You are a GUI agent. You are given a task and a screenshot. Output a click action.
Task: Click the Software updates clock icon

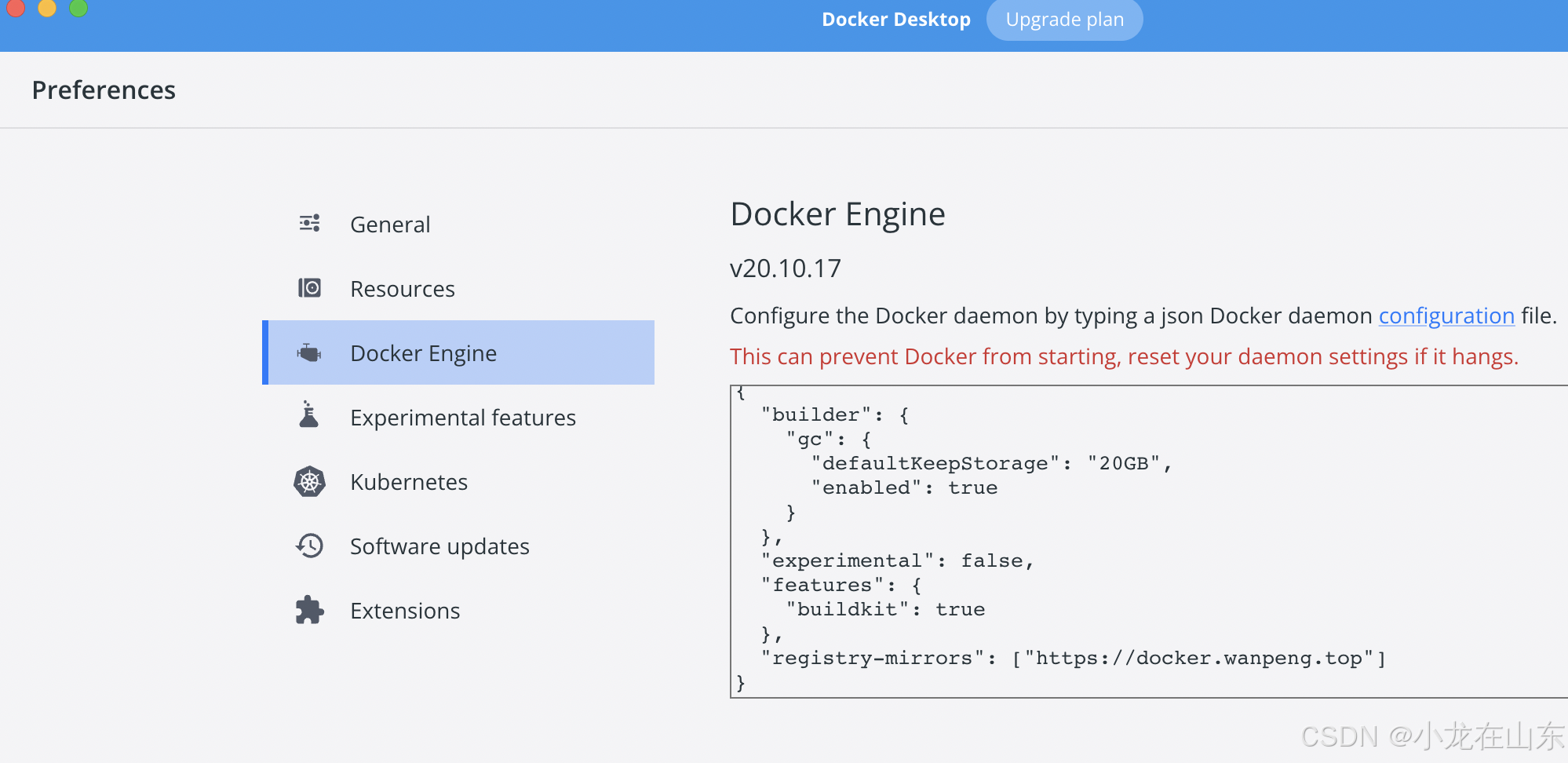pos(310,546)
